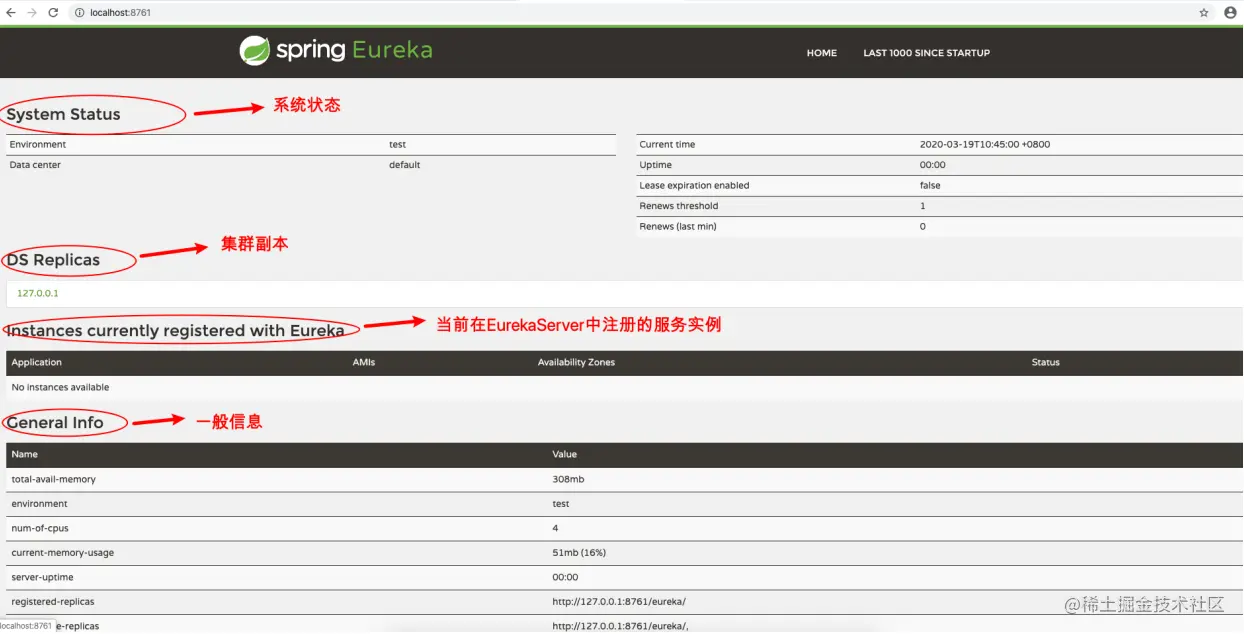Bookmark the page with the star icon

[1204, 13]
